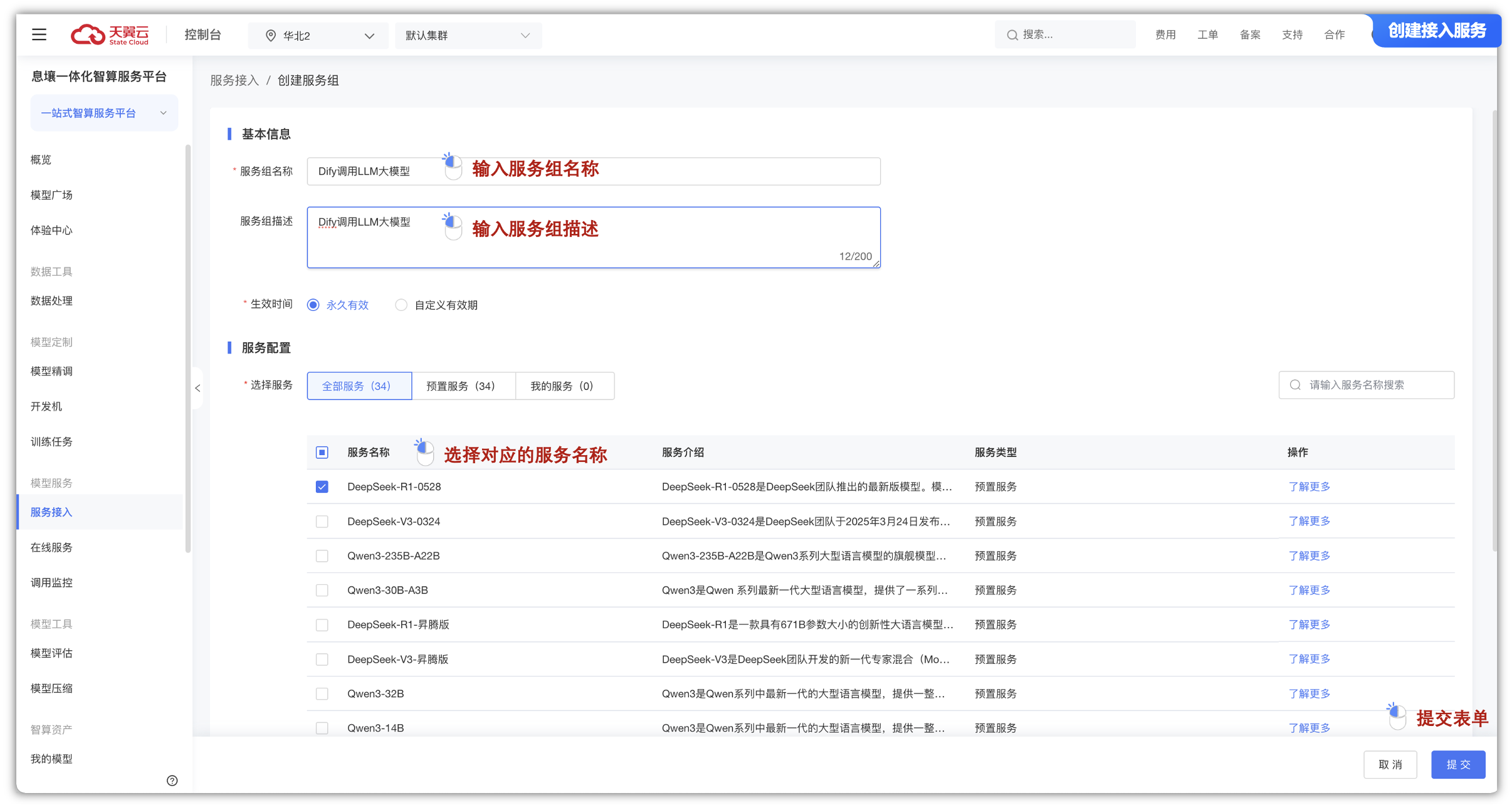Image resolution: width=1512 pixels, height=810 pixels.
Task: Check the DeepSeek-V3-昇腾版 checkbox
Action: coord(322,659)
